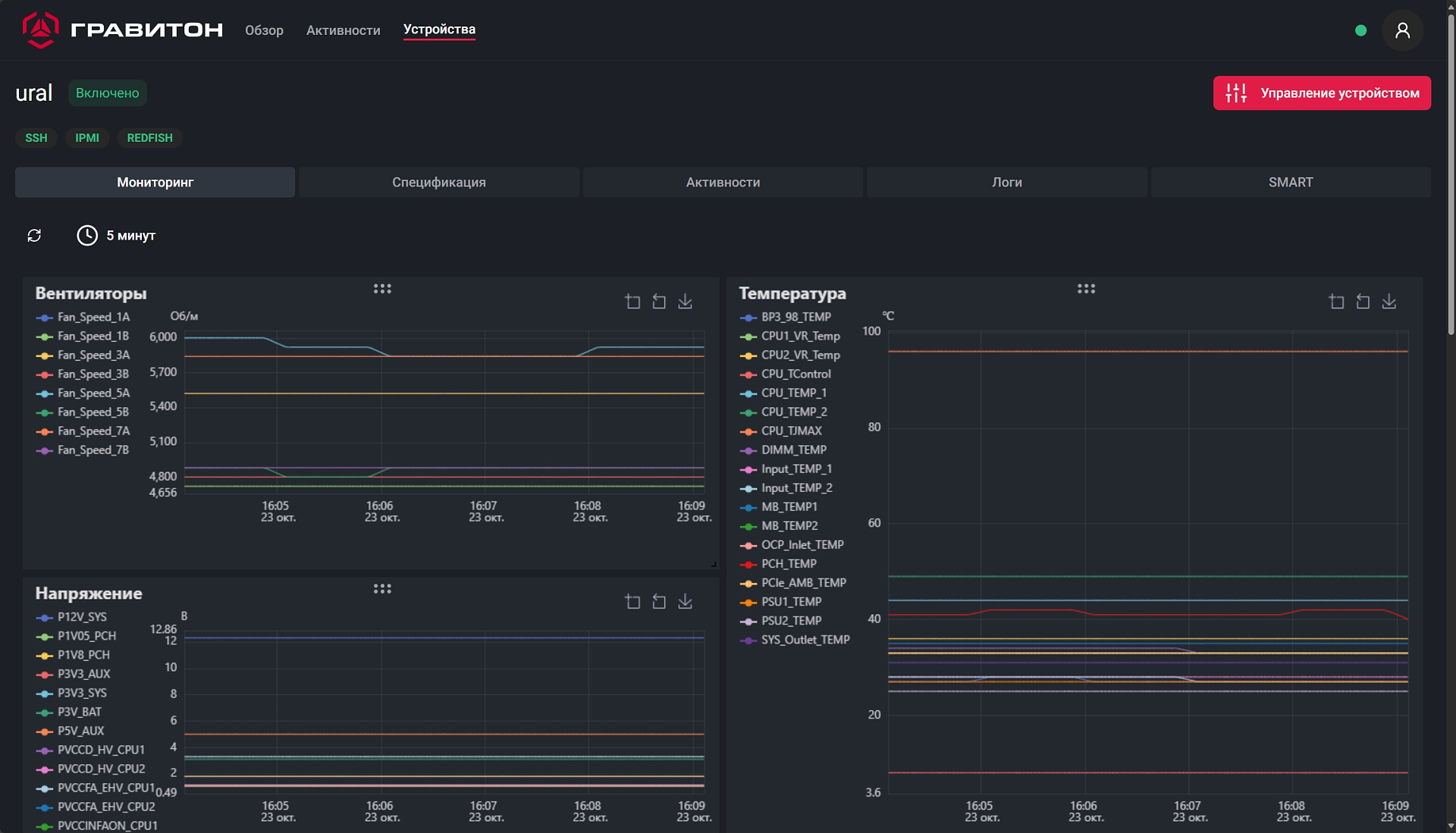Download the Температура chart image

(x=1389, y=302)
